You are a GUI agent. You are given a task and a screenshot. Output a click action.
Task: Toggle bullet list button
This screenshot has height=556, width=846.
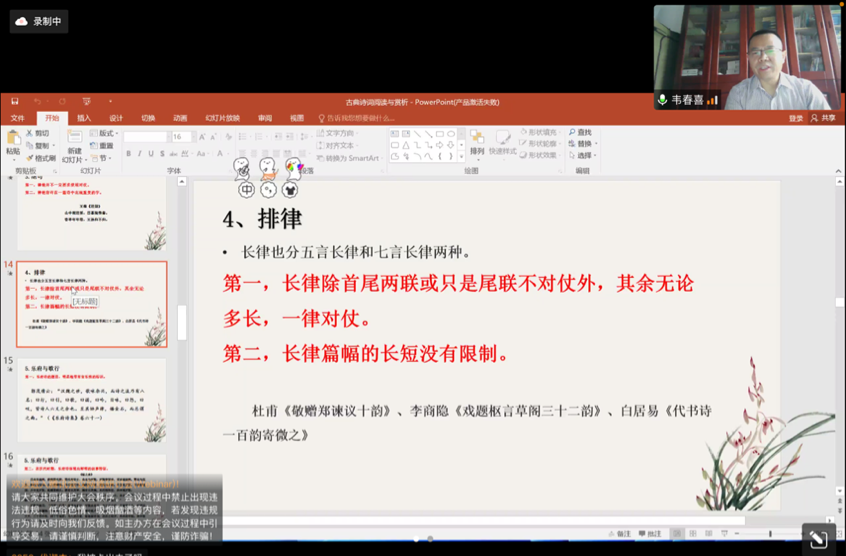tap(244, 136)
